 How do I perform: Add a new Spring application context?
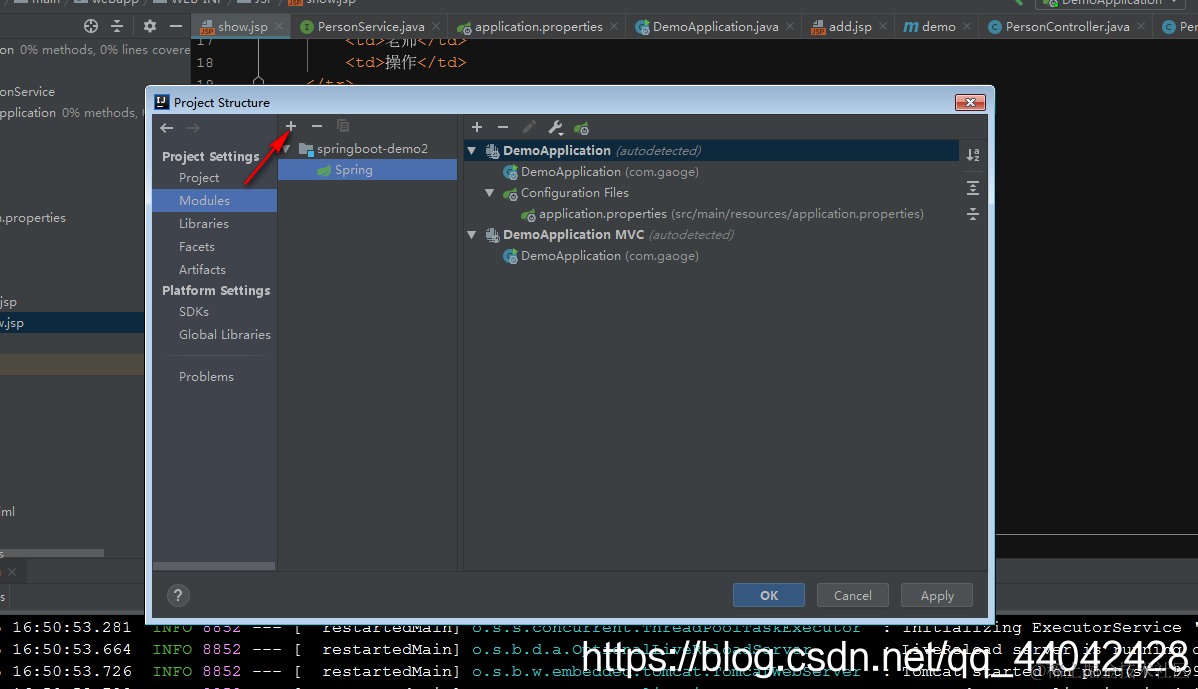click(477, 128)
